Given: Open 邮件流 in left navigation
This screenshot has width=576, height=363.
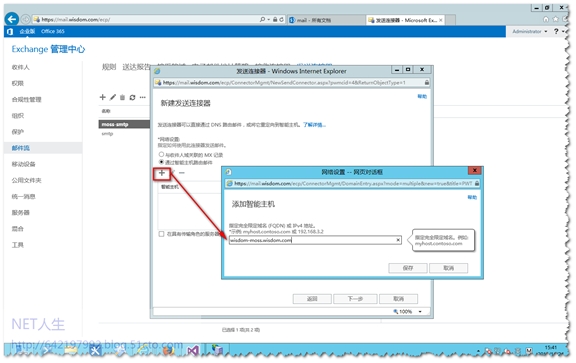Looking at the screenshot, I should [x=20, y=148].
